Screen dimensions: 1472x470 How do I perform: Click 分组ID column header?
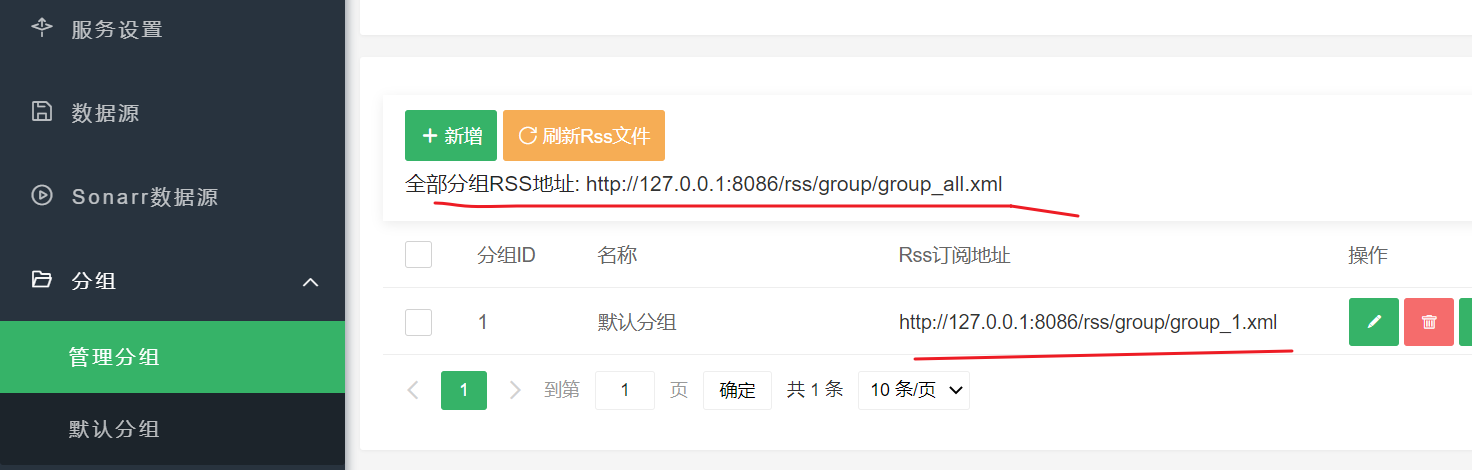(506, 255)
